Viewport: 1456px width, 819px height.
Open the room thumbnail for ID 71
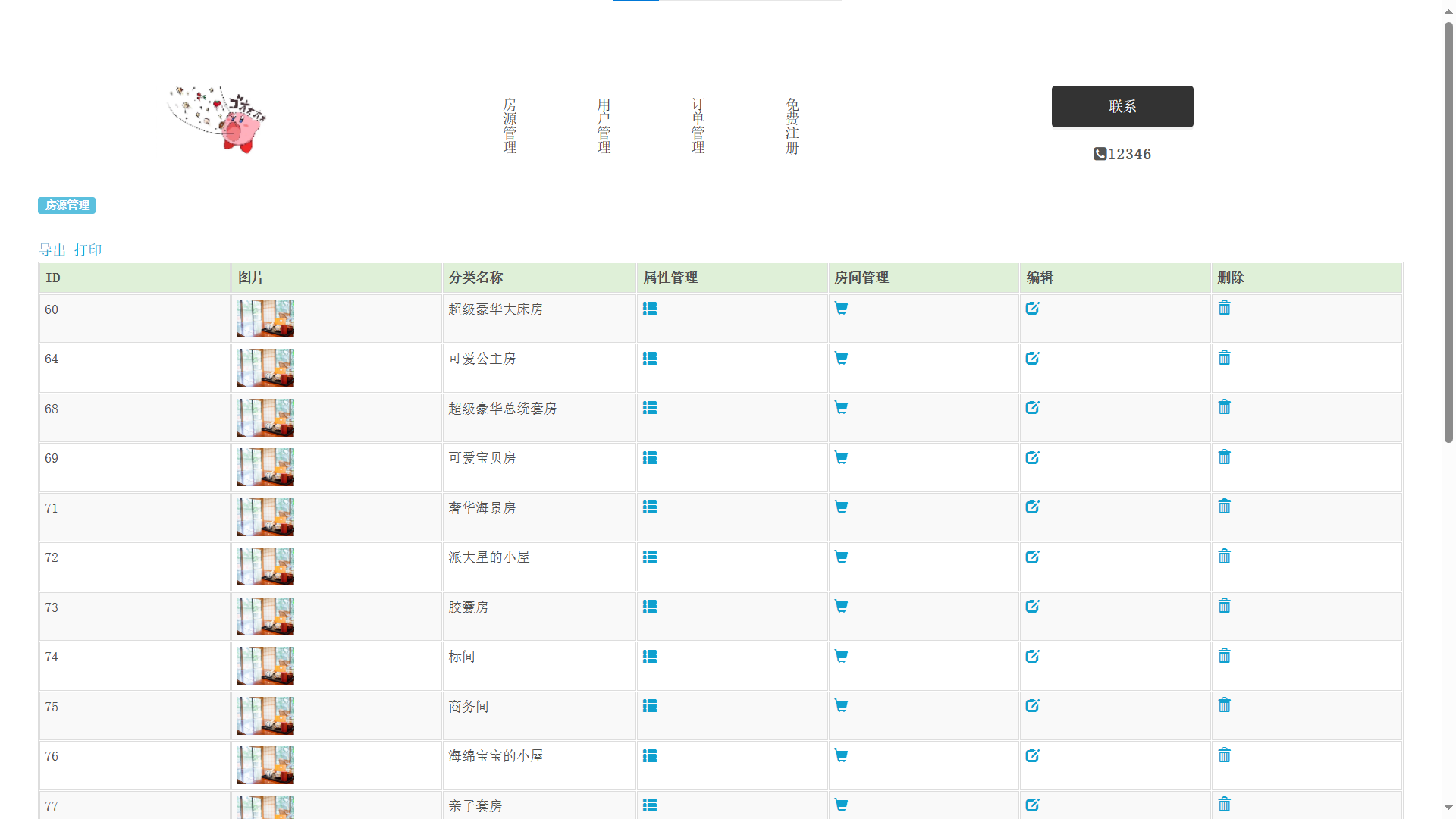tap(265, 517)
